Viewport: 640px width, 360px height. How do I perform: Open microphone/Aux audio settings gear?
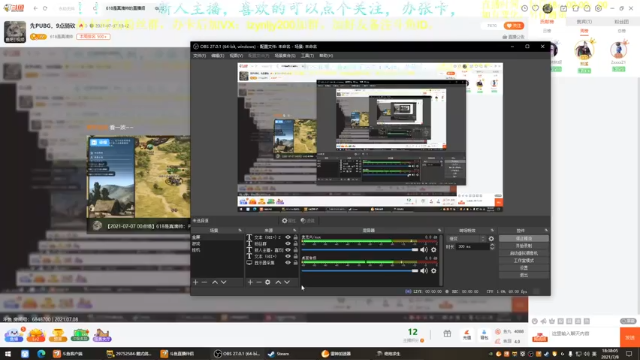(434, 249)
